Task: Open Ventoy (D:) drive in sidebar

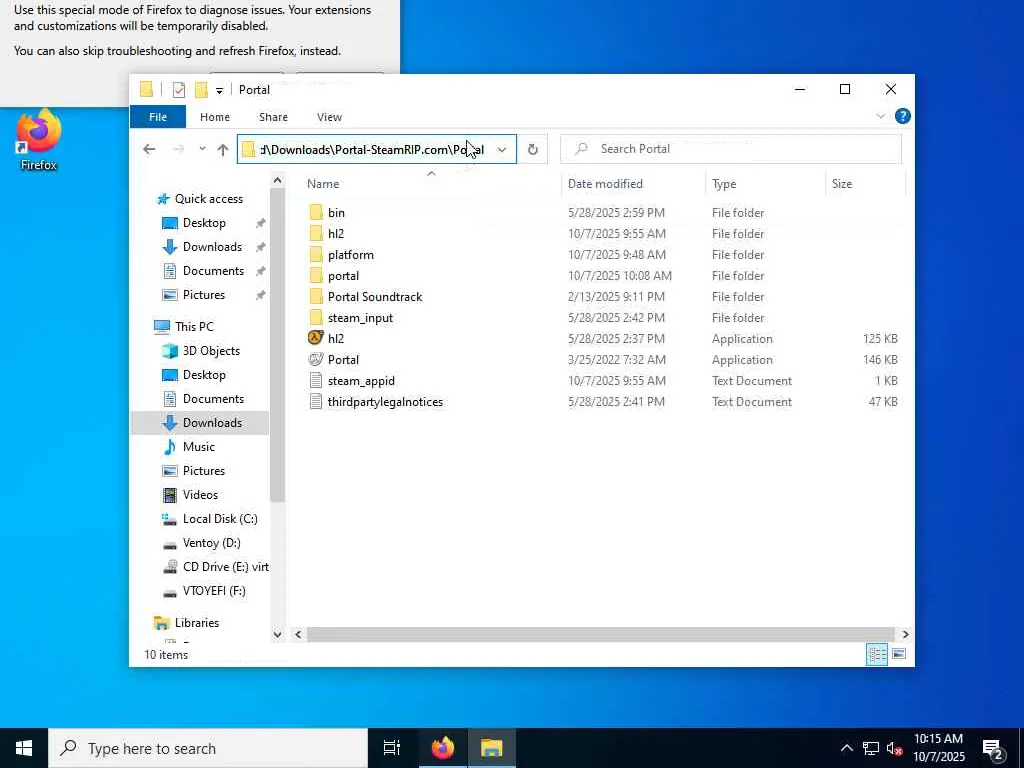Action: (212, 543)
